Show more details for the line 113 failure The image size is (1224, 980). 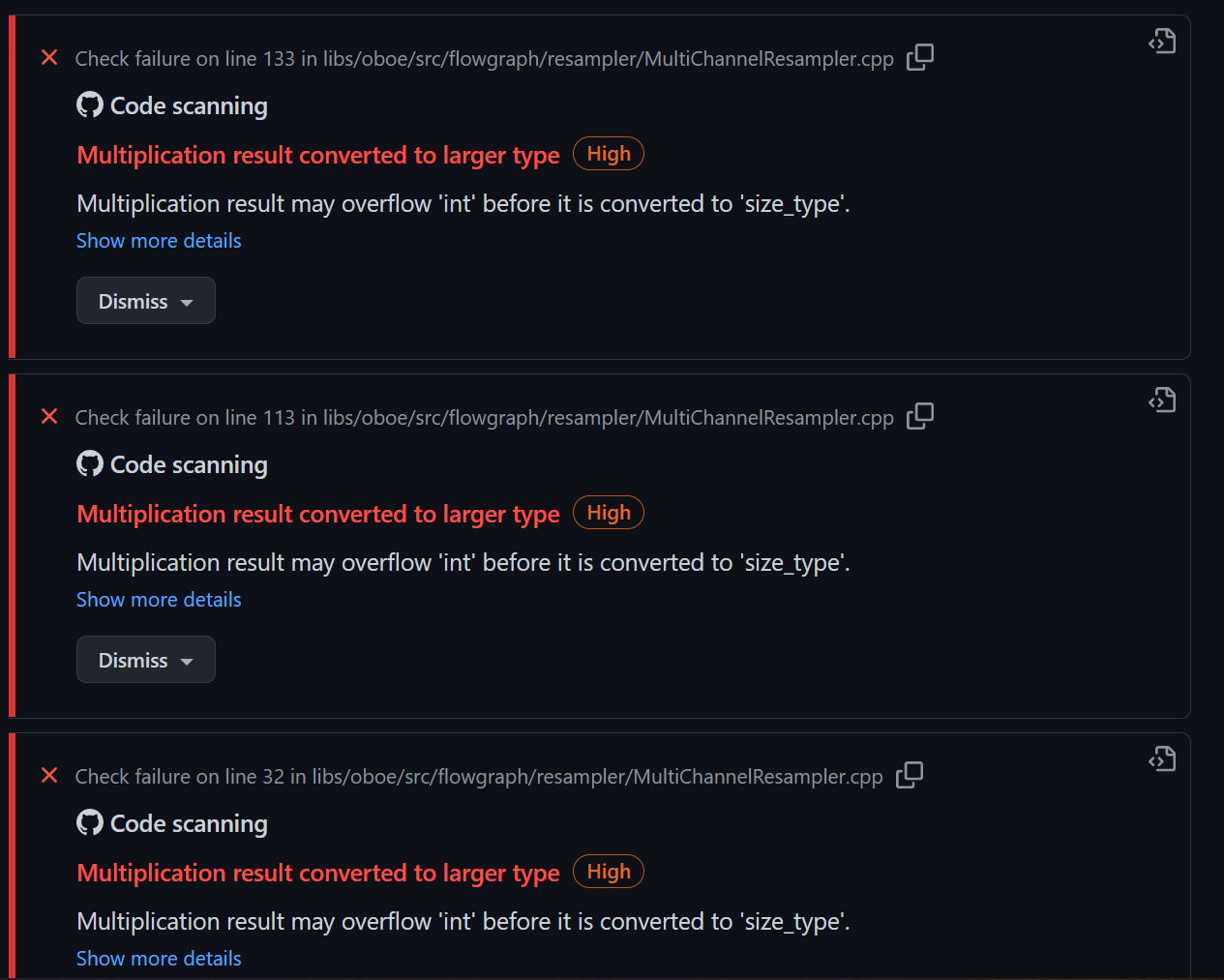pyautogui.click(x=158, y=599)
